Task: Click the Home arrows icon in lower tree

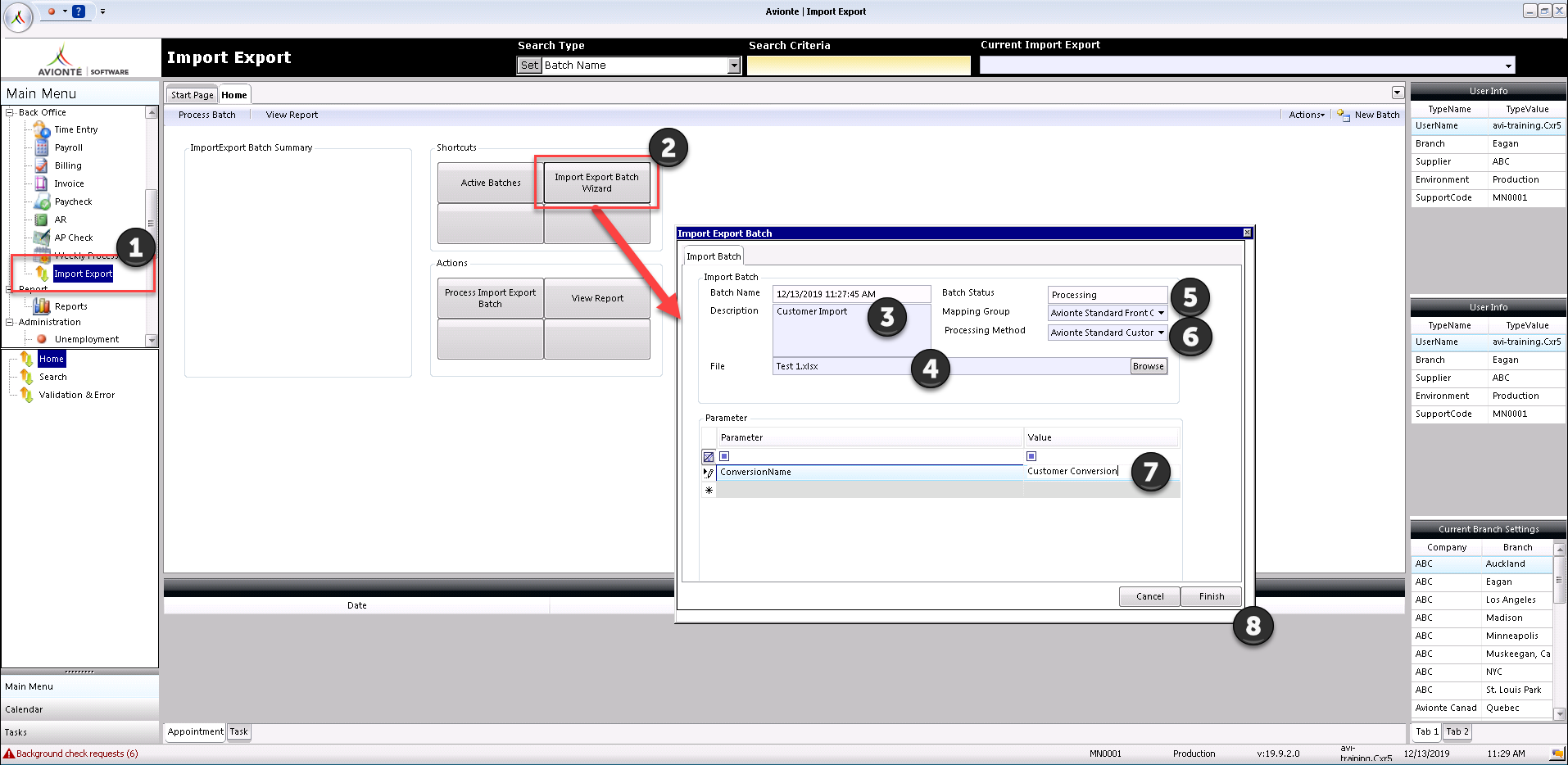Action: click(x=26, y=359)
